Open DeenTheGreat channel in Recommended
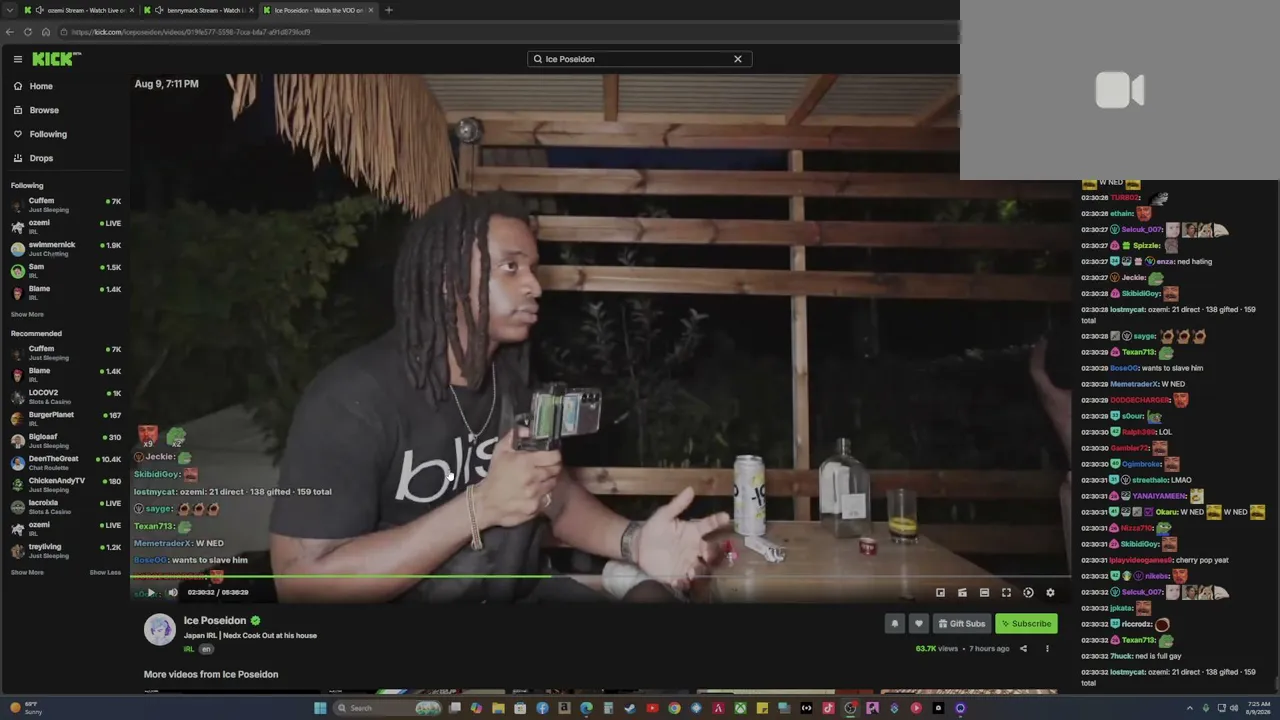The height and width of the screenshot is (720, 1280). point(66,463)
